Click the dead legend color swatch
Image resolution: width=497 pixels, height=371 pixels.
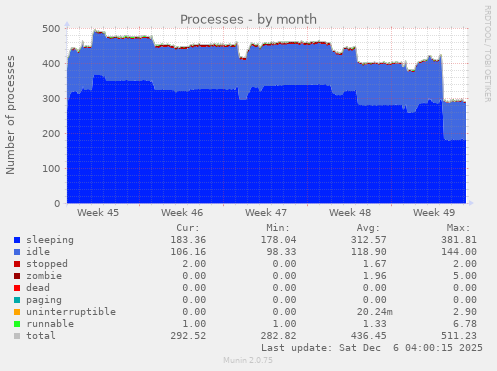point(17,288)
